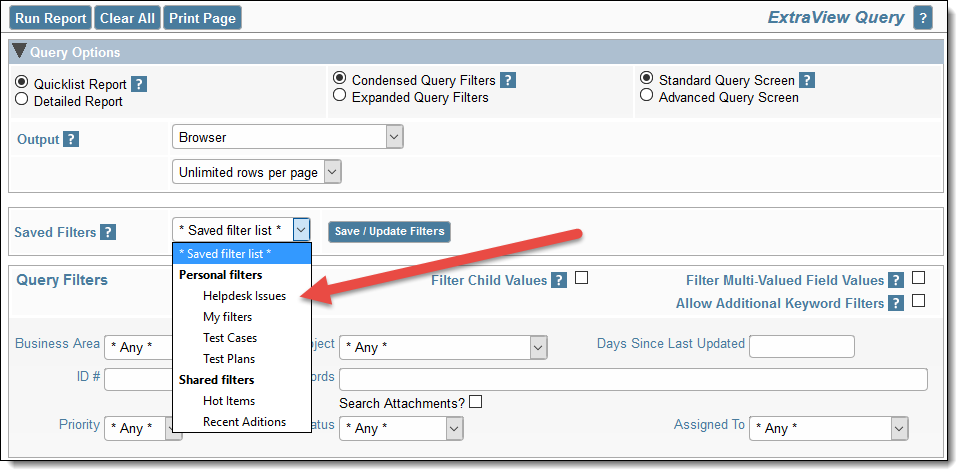Screen dimensions: 963x476
Task: Click help icon for Allow Additional Keyword Filters
Action: click(x=895, y=303)
